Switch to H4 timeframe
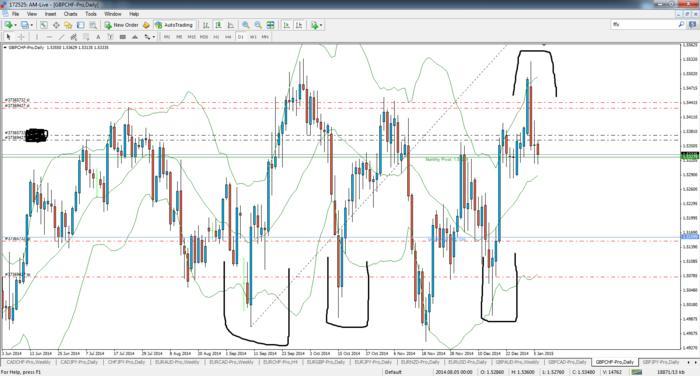Screen dimensions: 700x376 click(x=228, y=37)
